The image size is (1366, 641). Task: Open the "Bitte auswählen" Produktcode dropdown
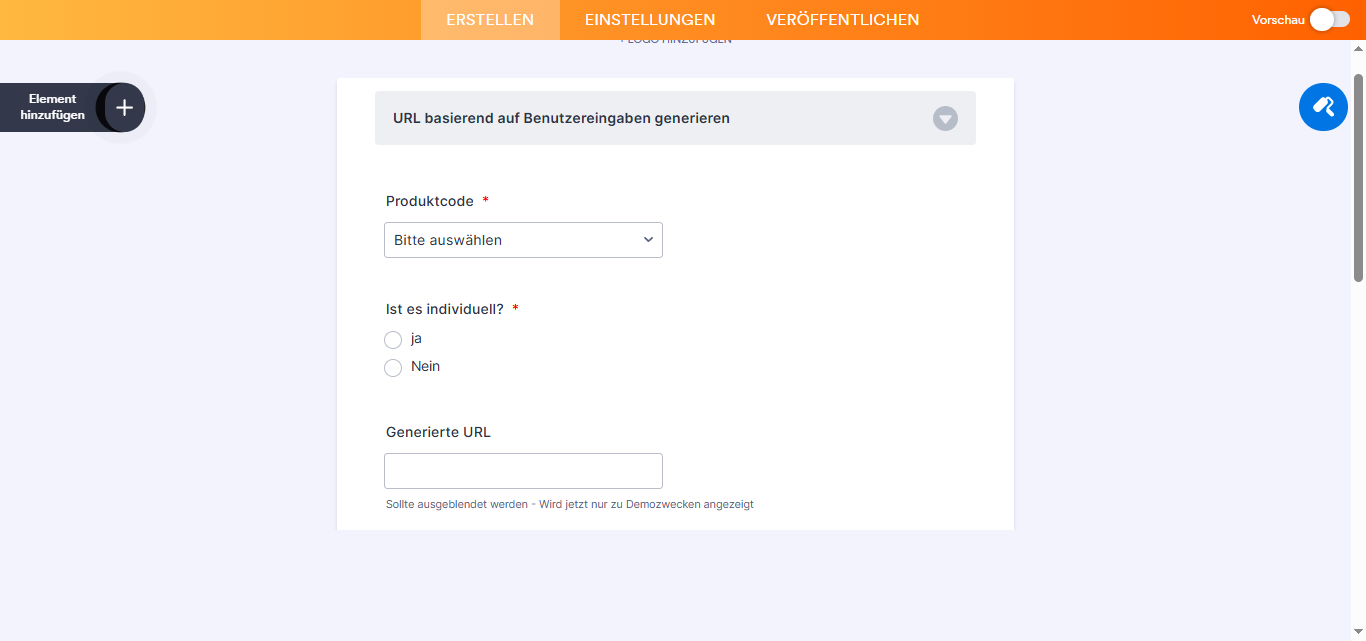click(523, 239)
